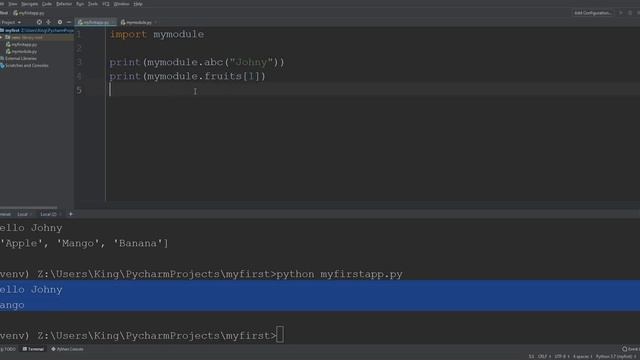Open the TODO tool window button
This screenshot has height=360, width=640.
pos(8,349)
